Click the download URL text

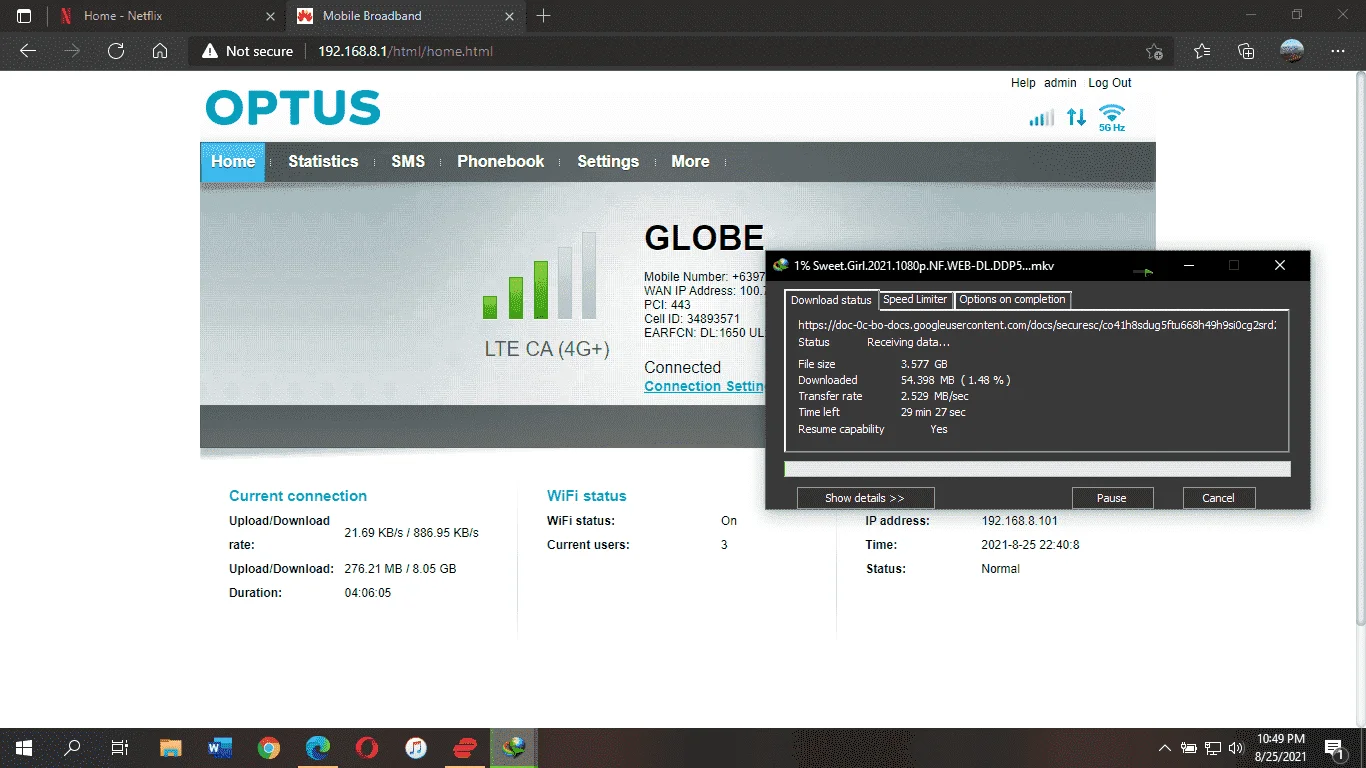pyautogui.click(x=1037, y=325)
